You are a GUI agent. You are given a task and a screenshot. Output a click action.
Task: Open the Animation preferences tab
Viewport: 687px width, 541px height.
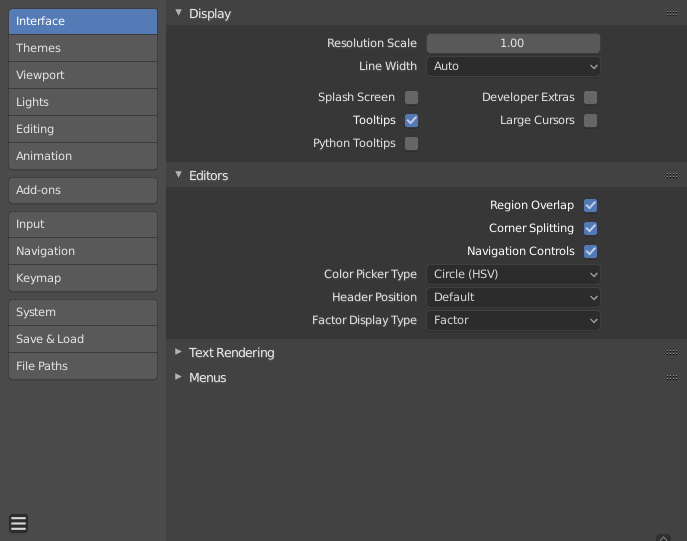tap(83, 156)
